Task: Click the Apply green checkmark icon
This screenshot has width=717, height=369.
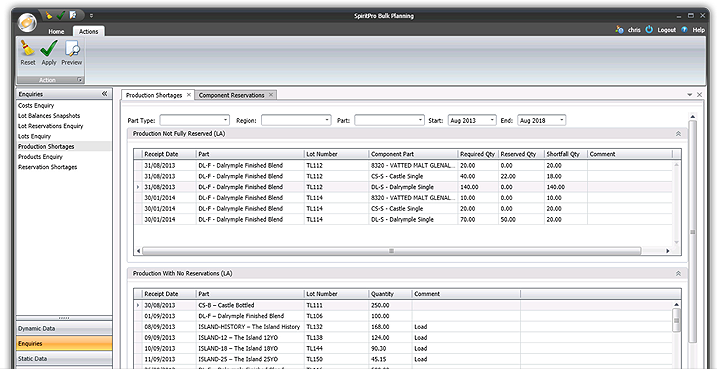Action: [49, 48]
